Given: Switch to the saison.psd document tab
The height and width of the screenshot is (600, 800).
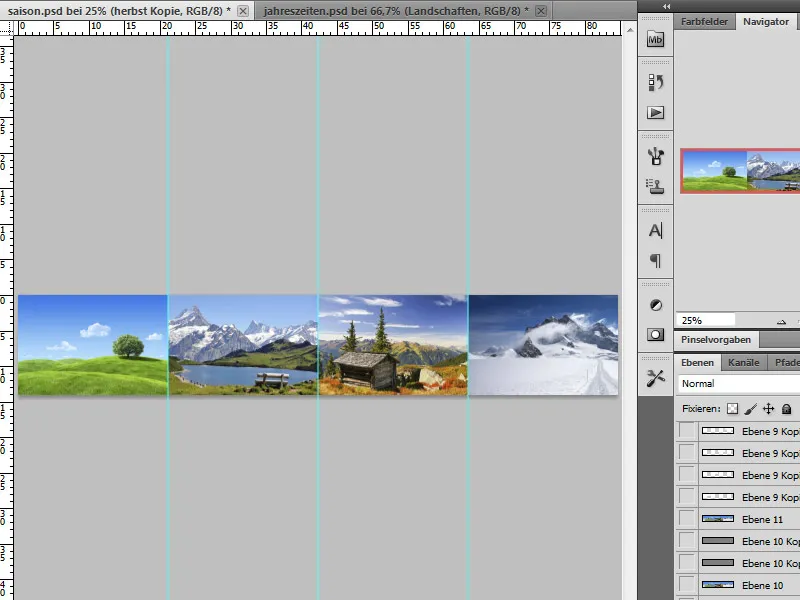Looking at the screenshot, I should (119, 11).
